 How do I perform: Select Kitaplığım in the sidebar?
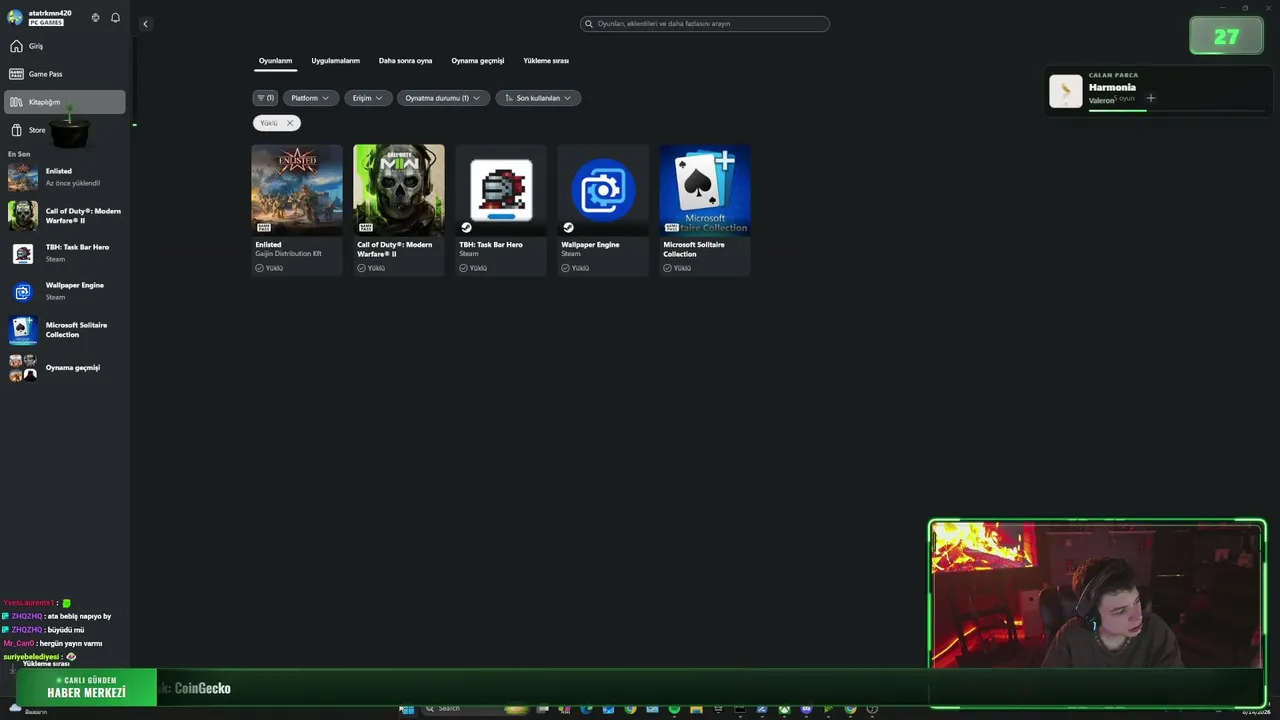point(65,102)
